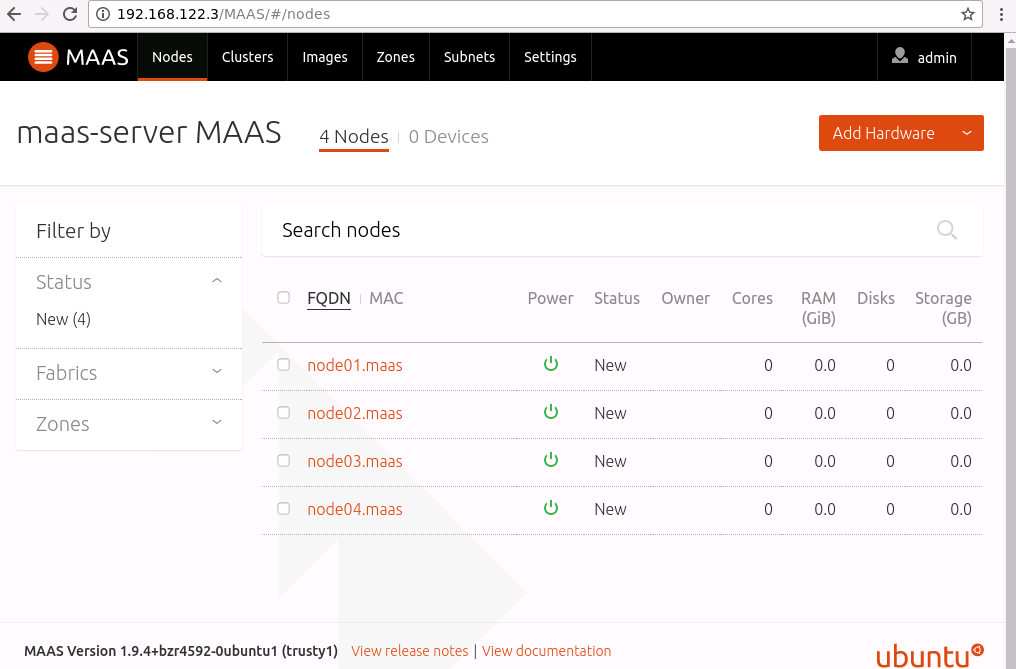Check the node04.maas checkbox

pyautogui.click(x=283, y=508)
